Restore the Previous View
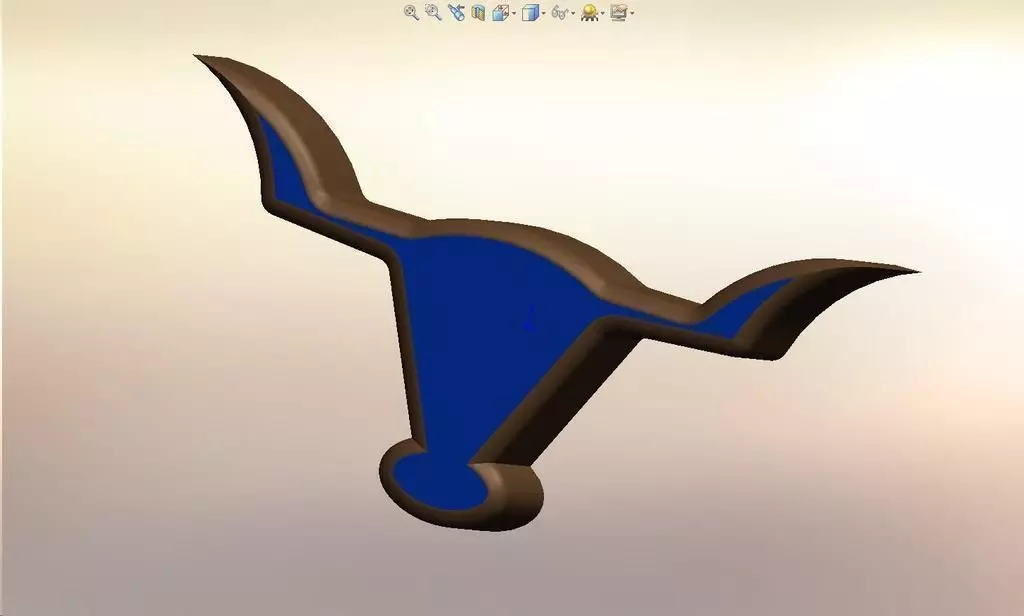Image resolution: width=1024 pixels, height=616 pixels. 456,12
